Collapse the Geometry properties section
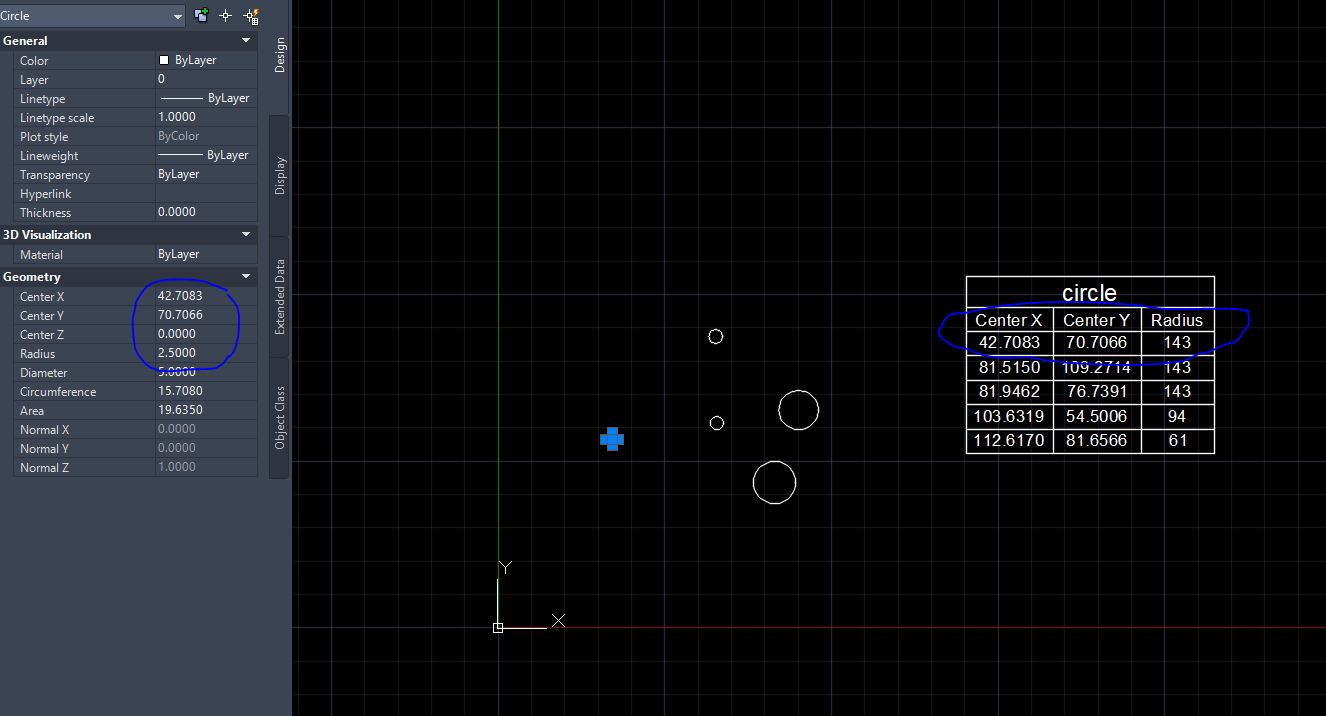The image size is (1326, 716). [x=246, y=277]
